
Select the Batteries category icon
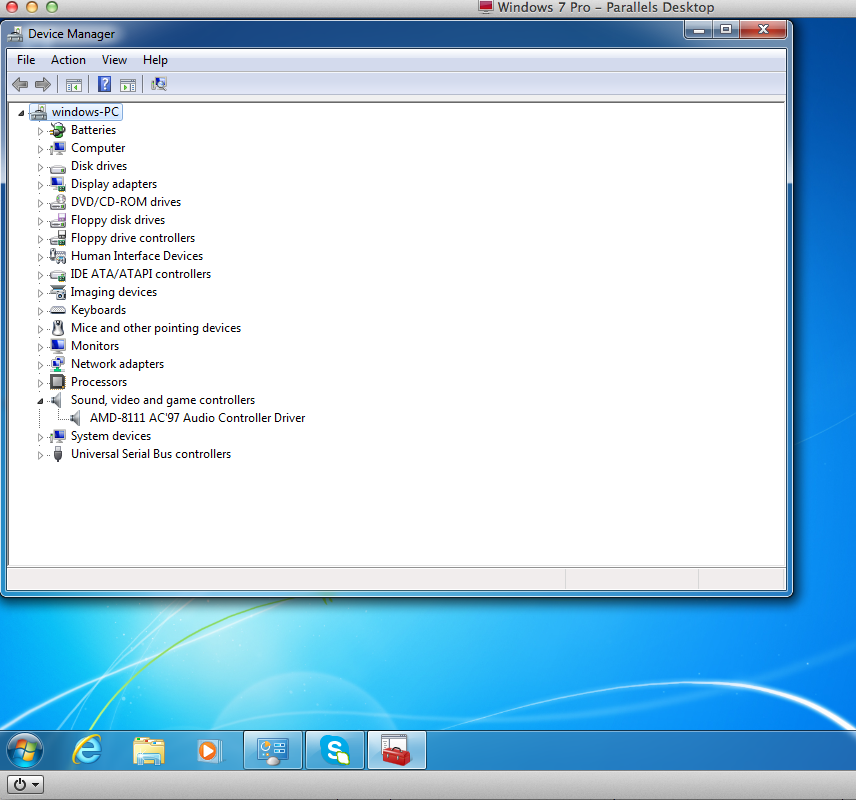point(57,130)
